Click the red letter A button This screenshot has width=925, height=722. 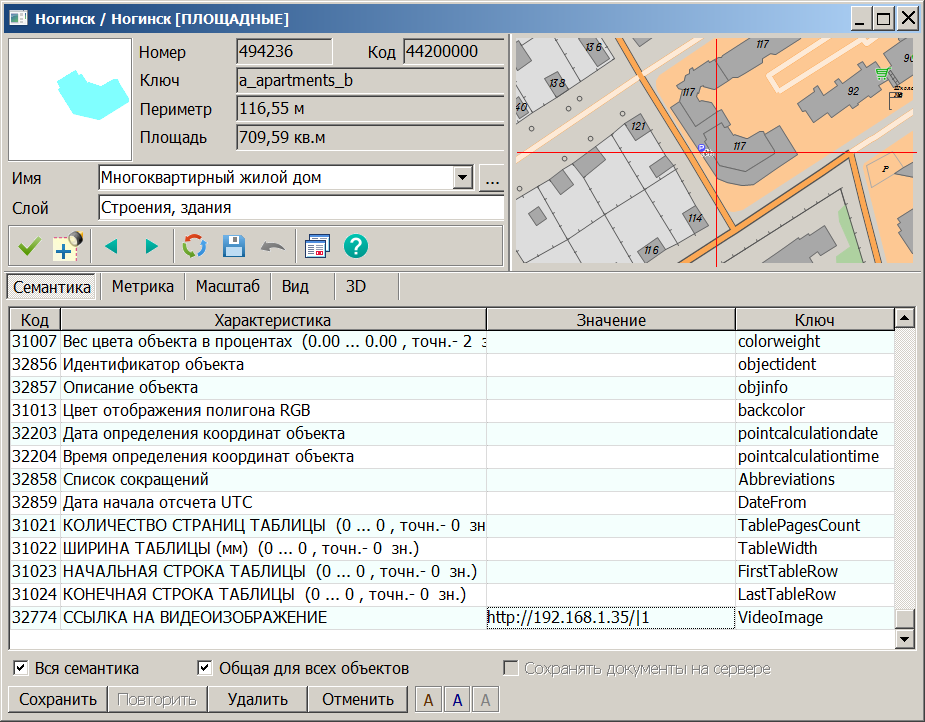coord(427,699)
